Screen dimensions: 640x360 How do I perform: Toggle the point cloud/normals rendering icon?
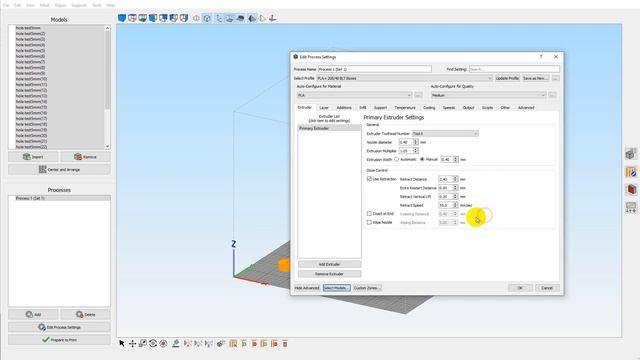tap(262, 18)
